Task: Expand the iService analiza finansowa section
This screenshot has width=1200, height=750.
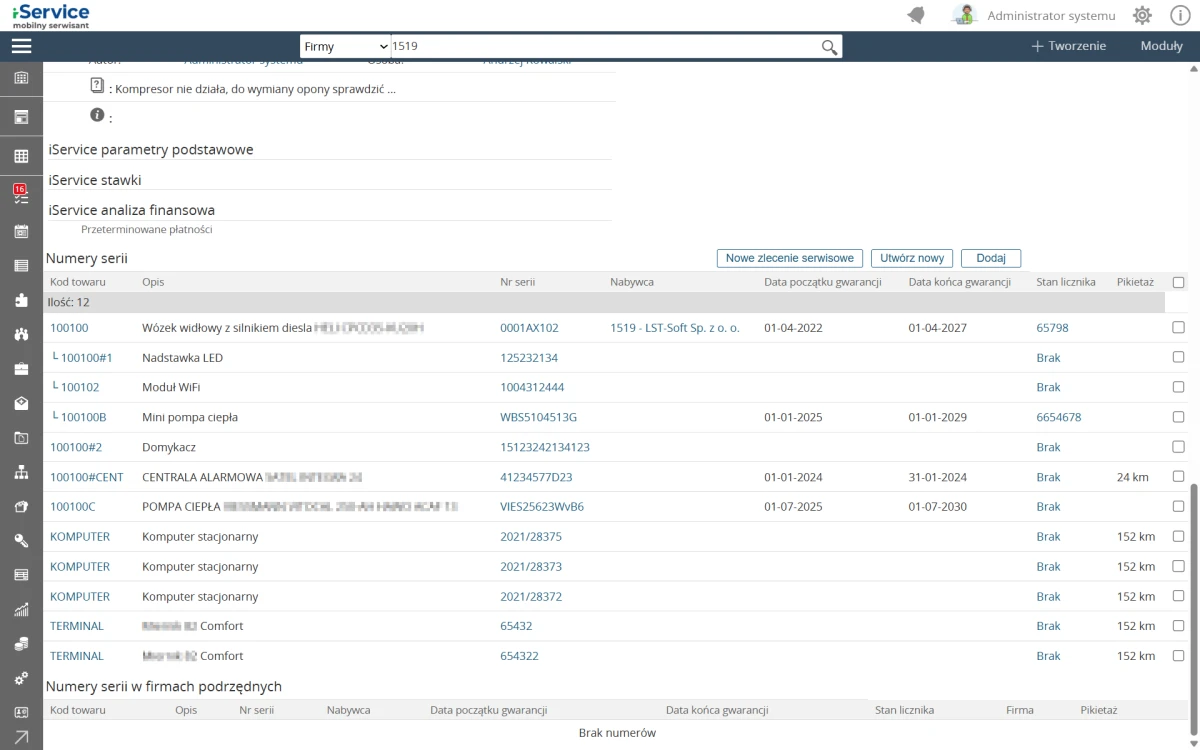Action: click(132, 210)
